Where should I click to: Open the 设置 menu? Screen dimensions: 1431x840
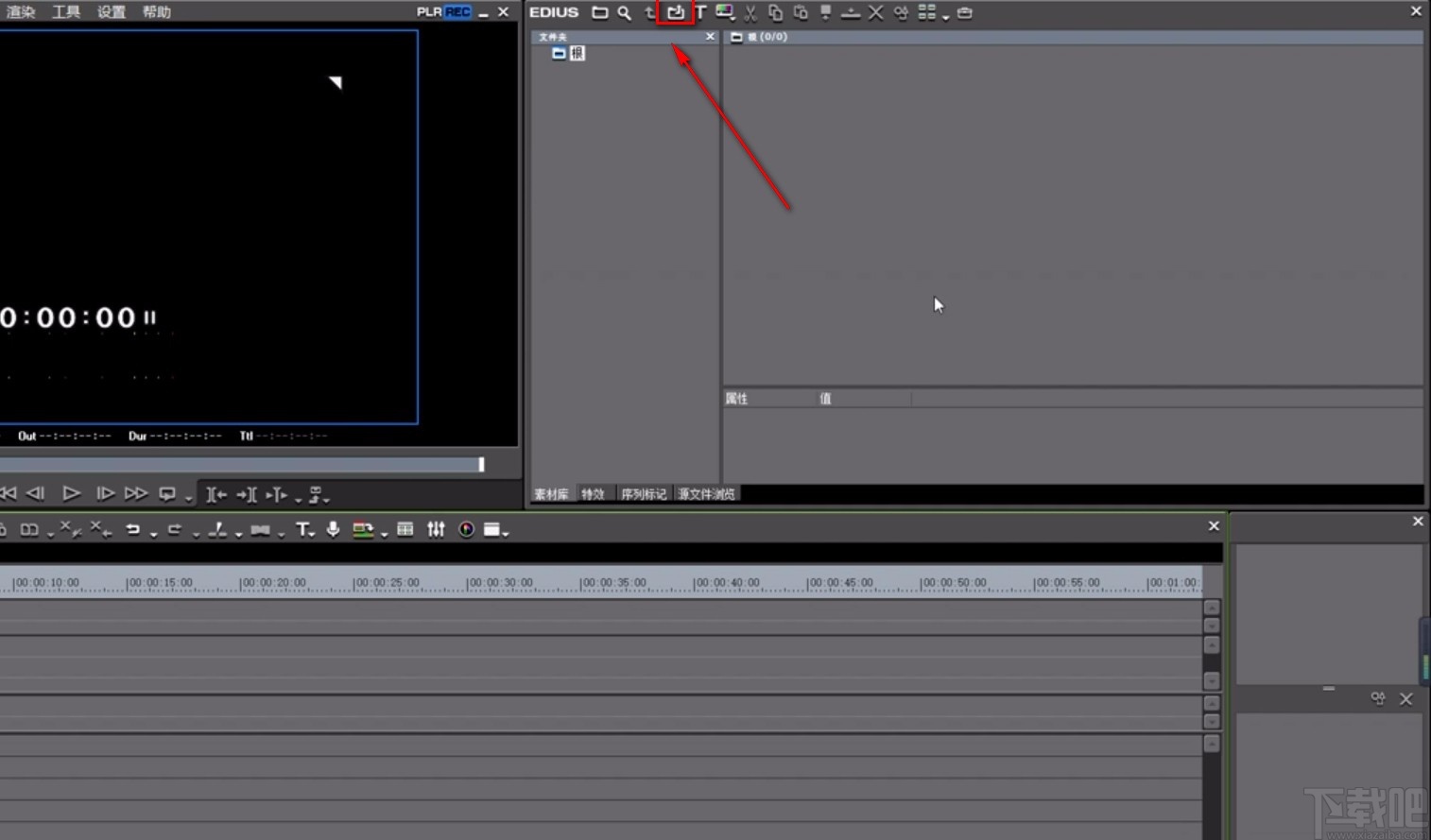coord(112,12)
